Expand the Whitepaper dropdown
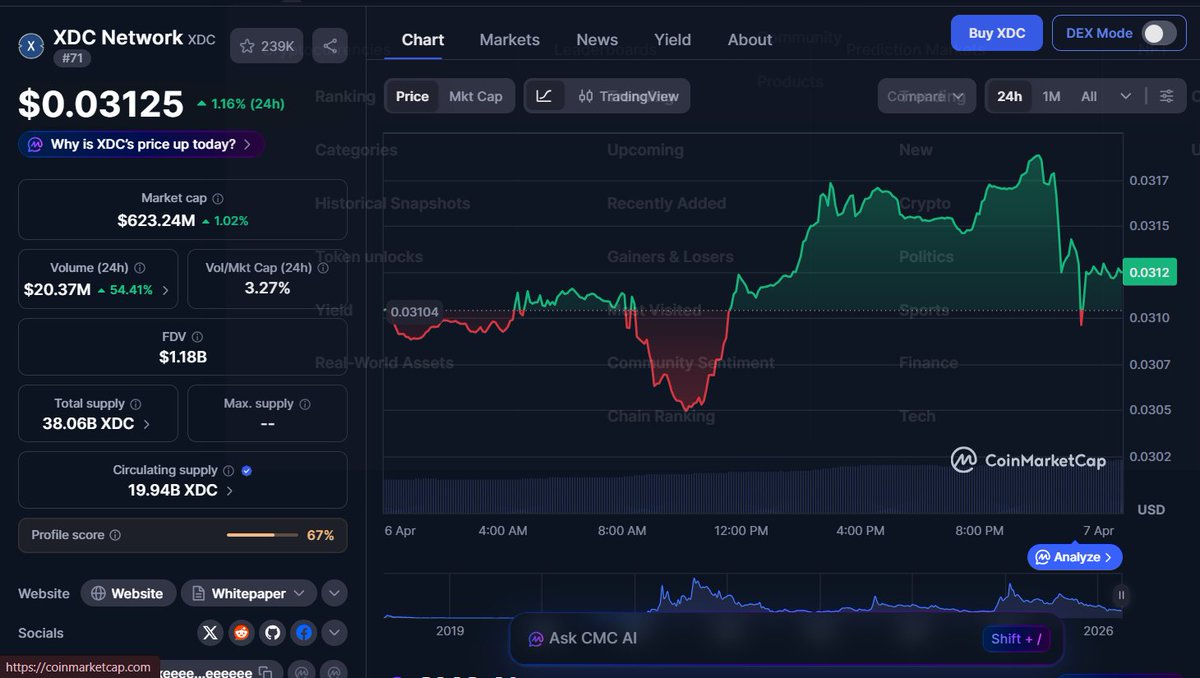Viewport: 1200px width, 678px height. 249,593
